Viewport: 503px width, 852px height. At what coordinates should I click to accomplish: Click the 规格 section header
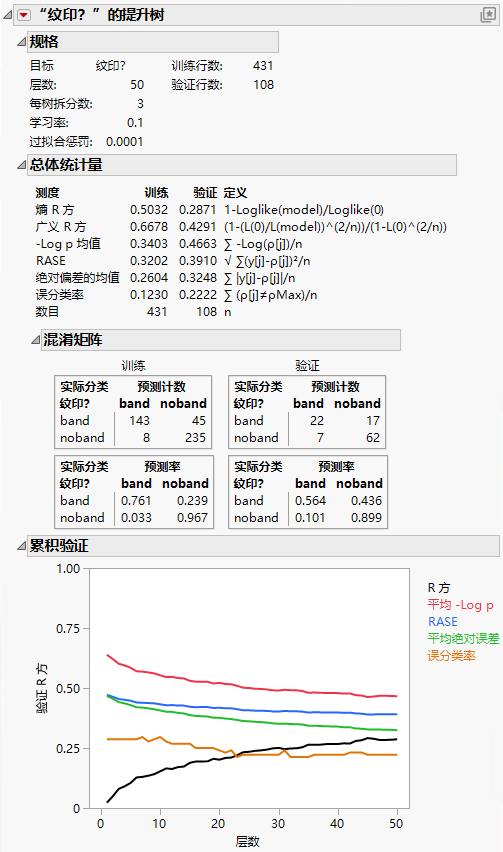[x=153, y=42]
